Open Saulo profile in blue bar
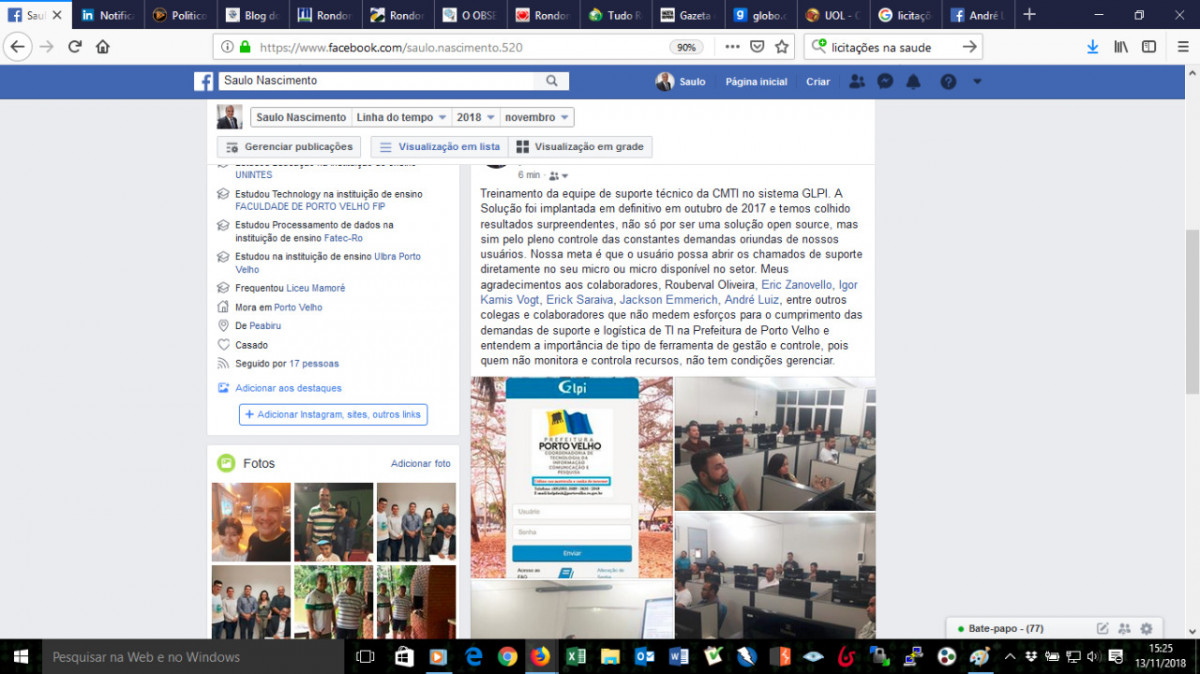 681,82
